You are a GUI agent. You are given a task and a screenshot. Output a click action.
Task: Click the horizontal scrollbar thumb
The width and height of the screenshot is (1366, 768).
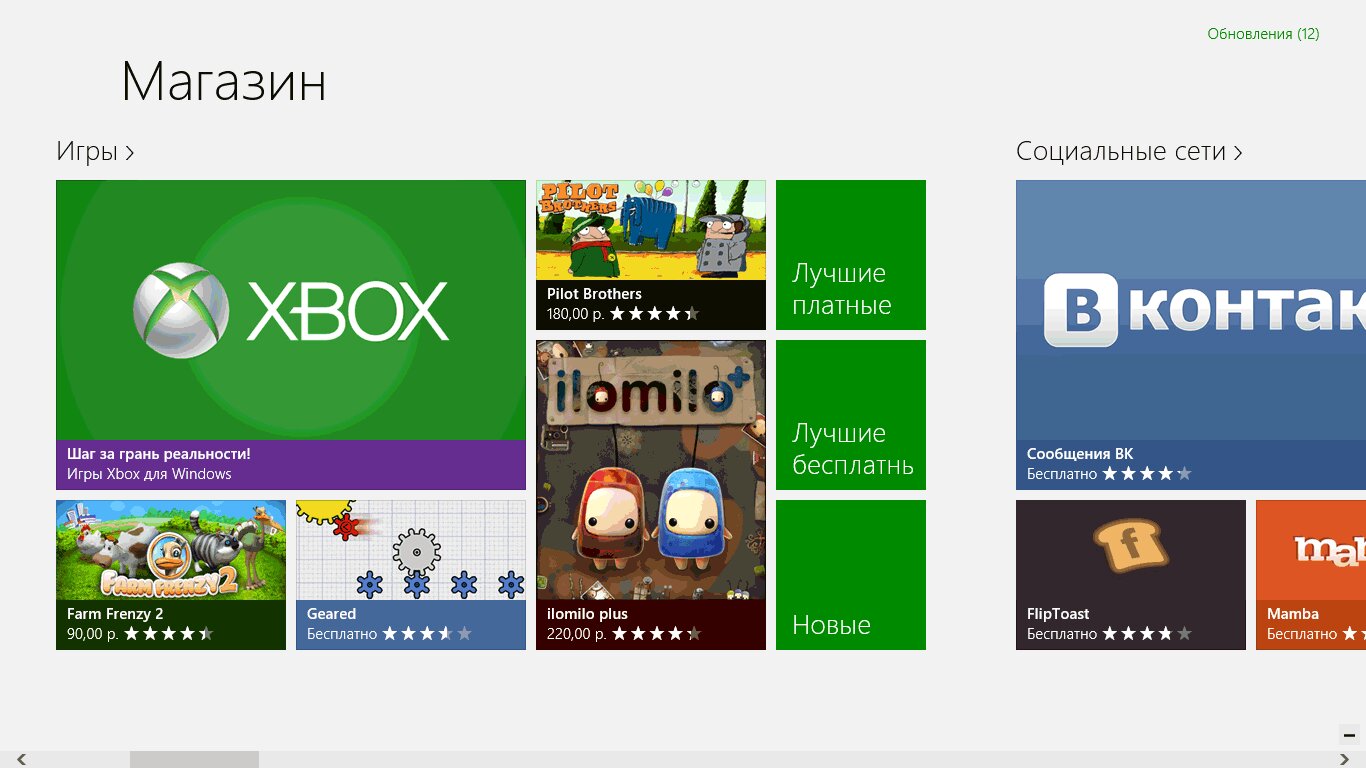[194, 760]
